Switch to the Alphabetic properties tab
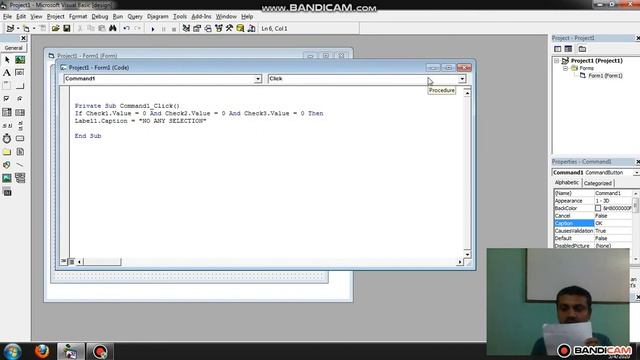This screenshot has width=640, height=360. pos(567,183)
